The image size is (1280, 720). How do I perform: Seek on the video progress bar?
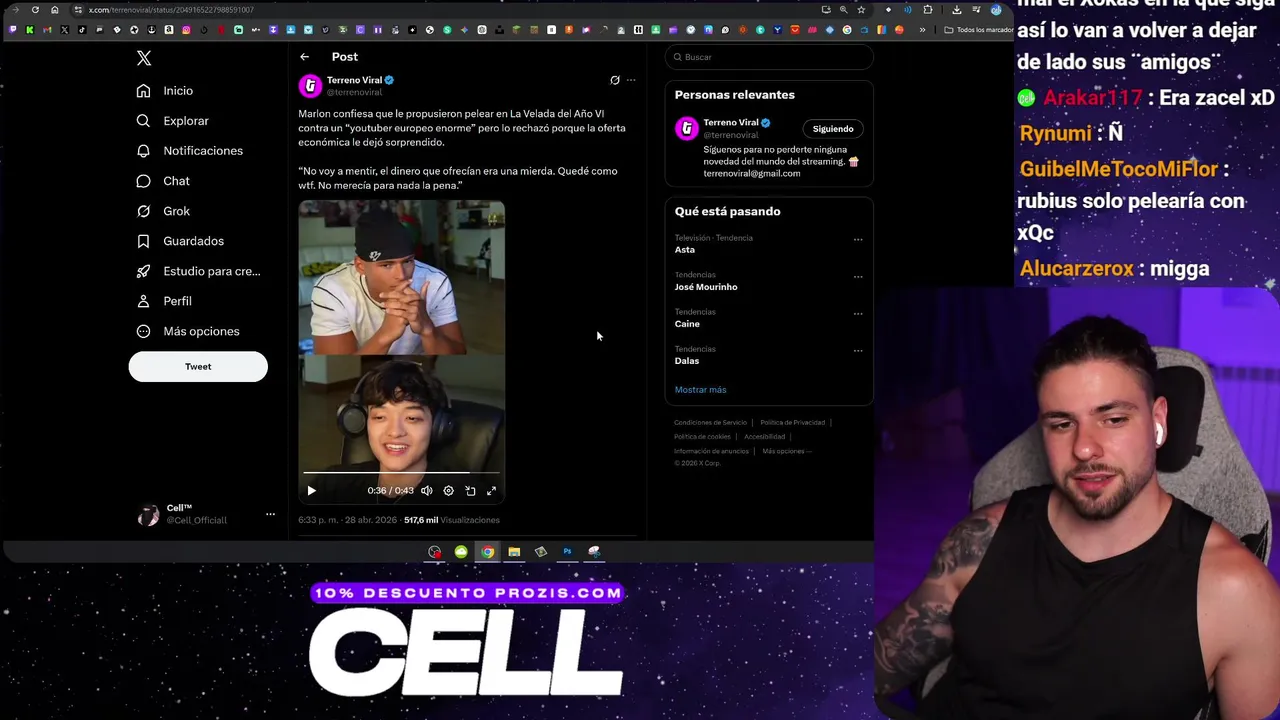[401, 472]
